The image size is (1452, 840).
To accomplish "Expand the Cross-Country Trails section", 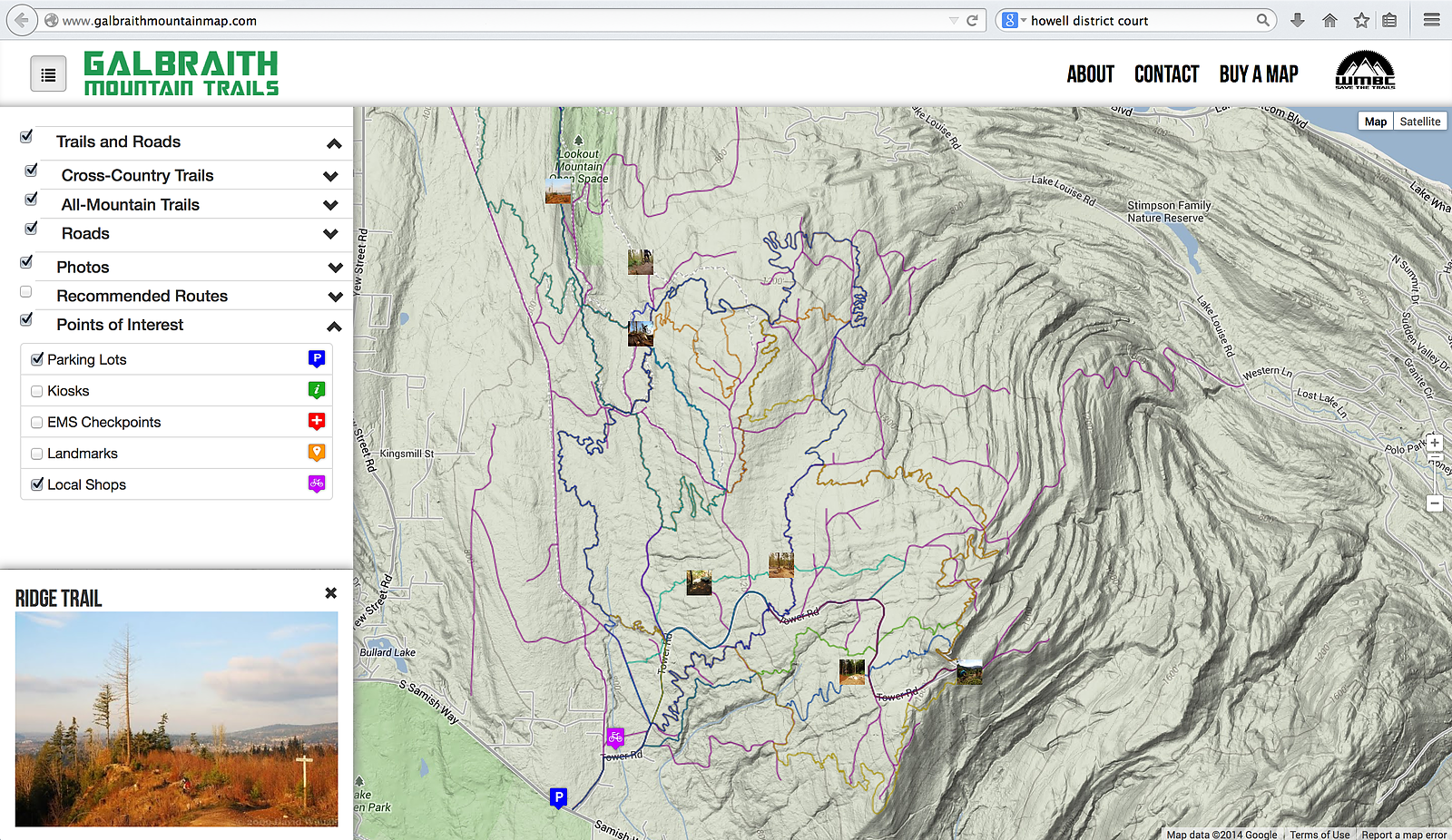I will [x=330, y=176].
